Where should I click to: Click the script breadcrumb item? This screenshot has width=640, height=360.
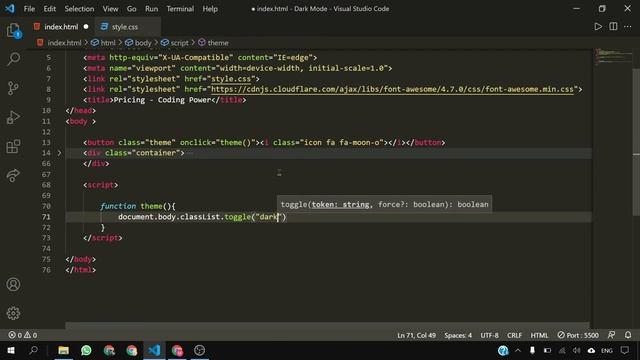coord(175,42)
